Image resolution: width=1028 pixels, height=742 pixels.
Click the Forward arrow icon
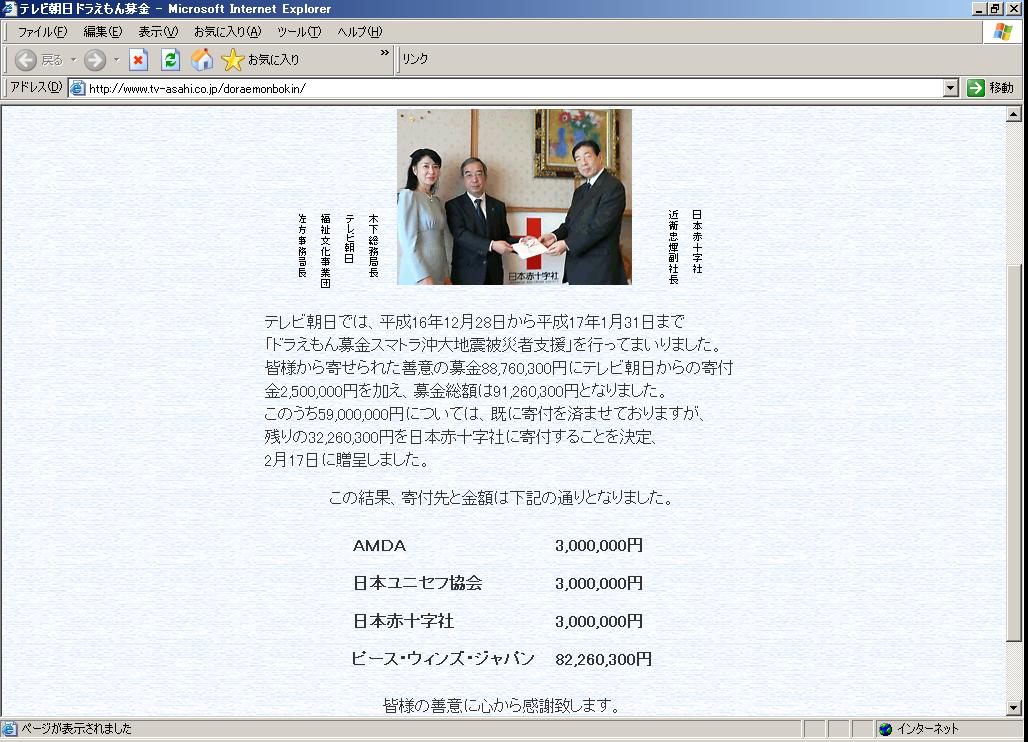click(x=95, y=60)
